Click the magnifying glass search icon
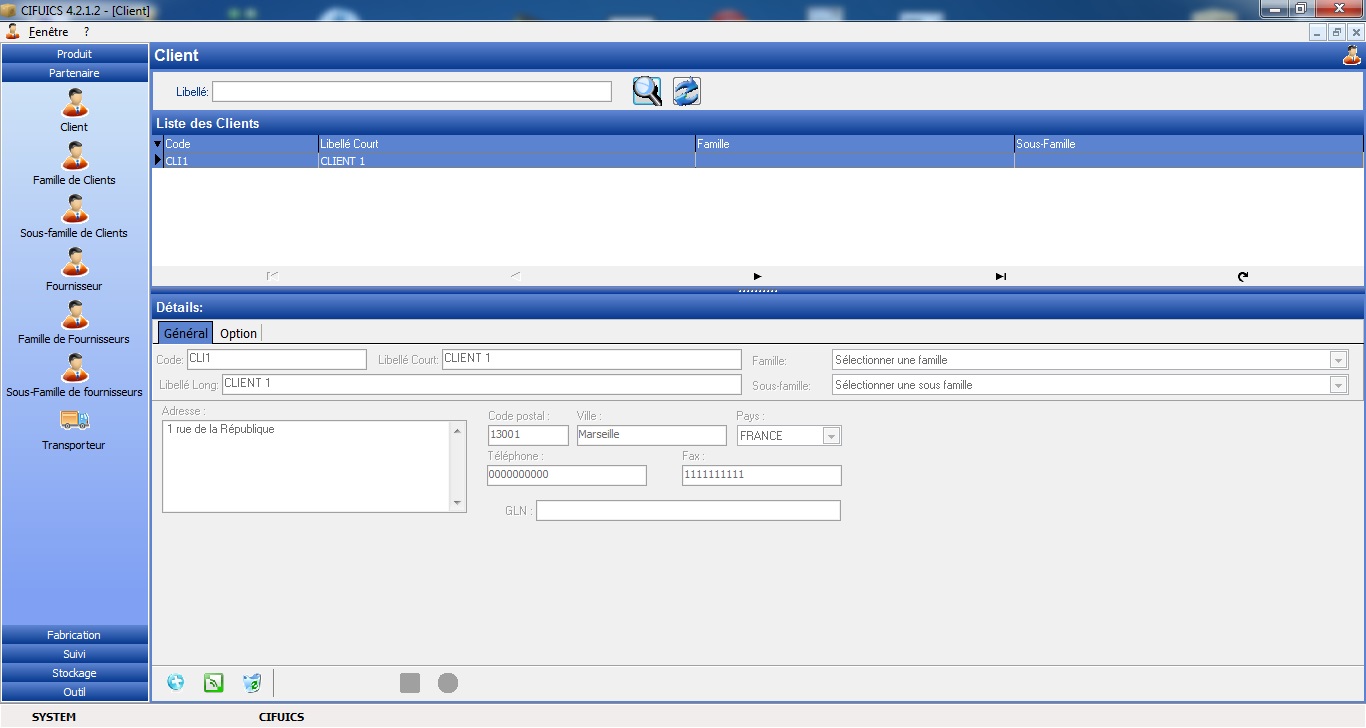This screenshot has width=1366, height=728. 647,91
